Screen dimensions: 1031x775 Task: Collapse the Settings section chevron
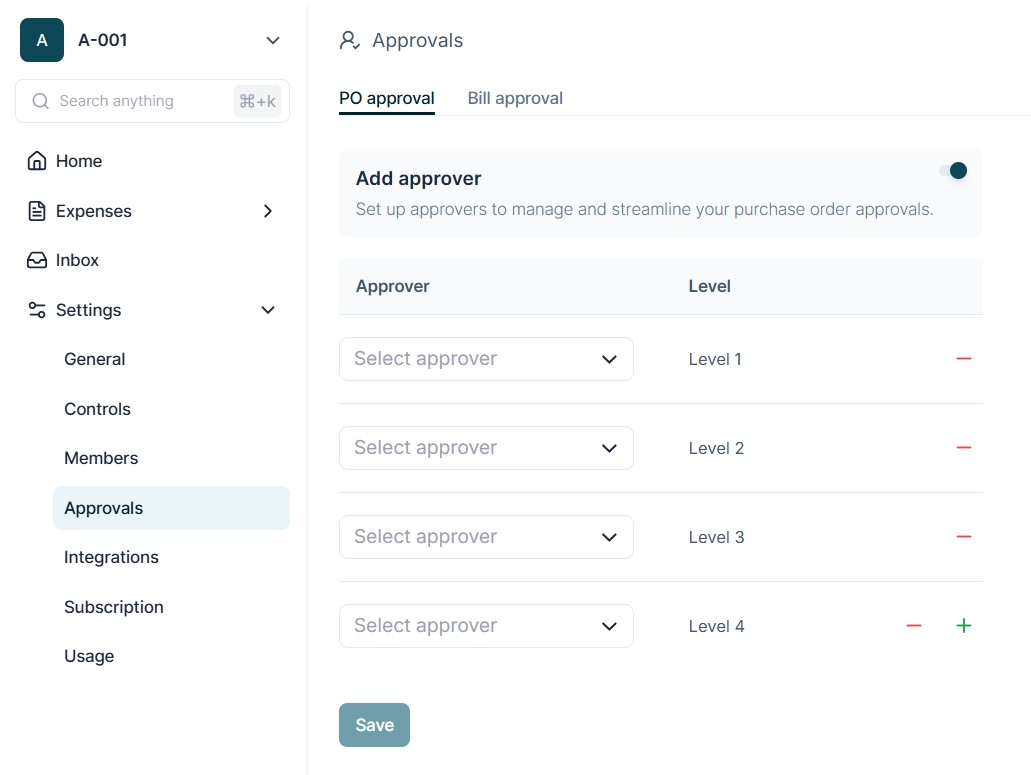267,310
